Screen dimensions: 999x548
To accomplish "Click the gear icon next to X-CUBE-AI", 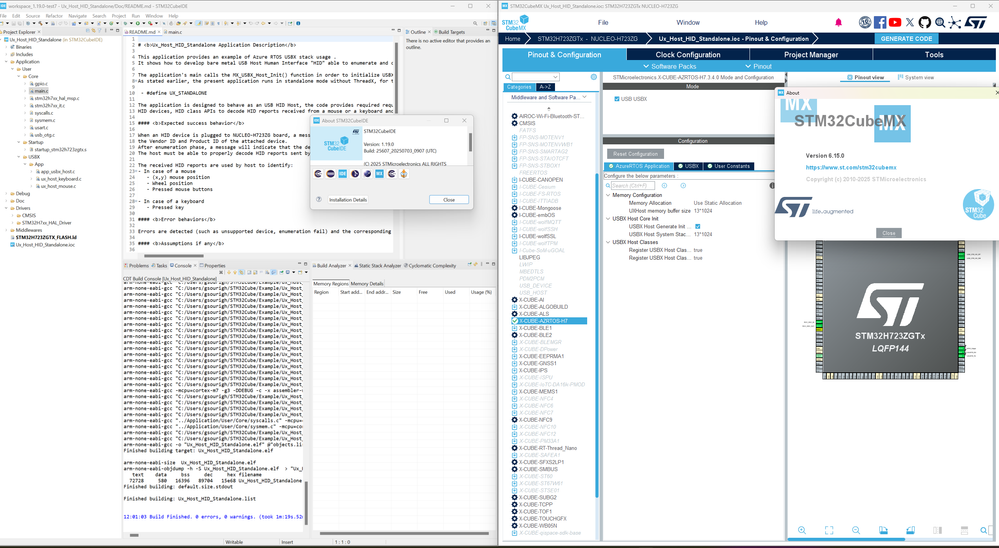I will point(514,299).
